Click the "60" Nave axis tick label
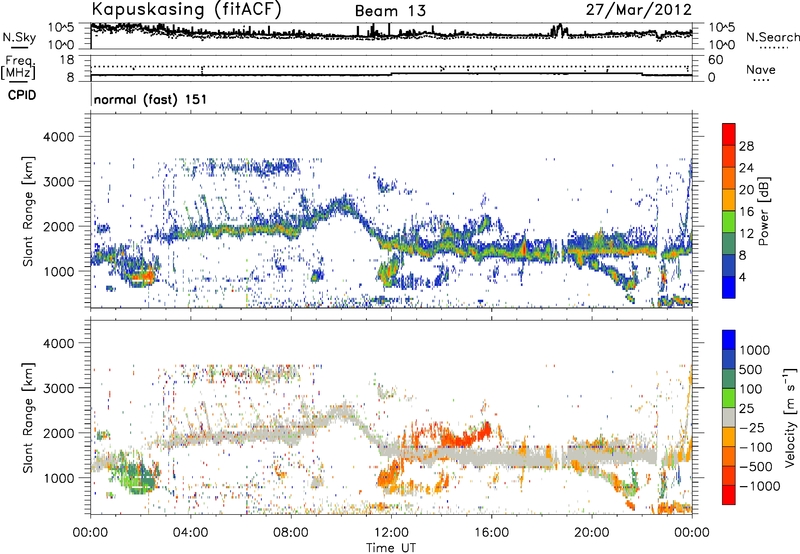800x554 pixels. 715,60
